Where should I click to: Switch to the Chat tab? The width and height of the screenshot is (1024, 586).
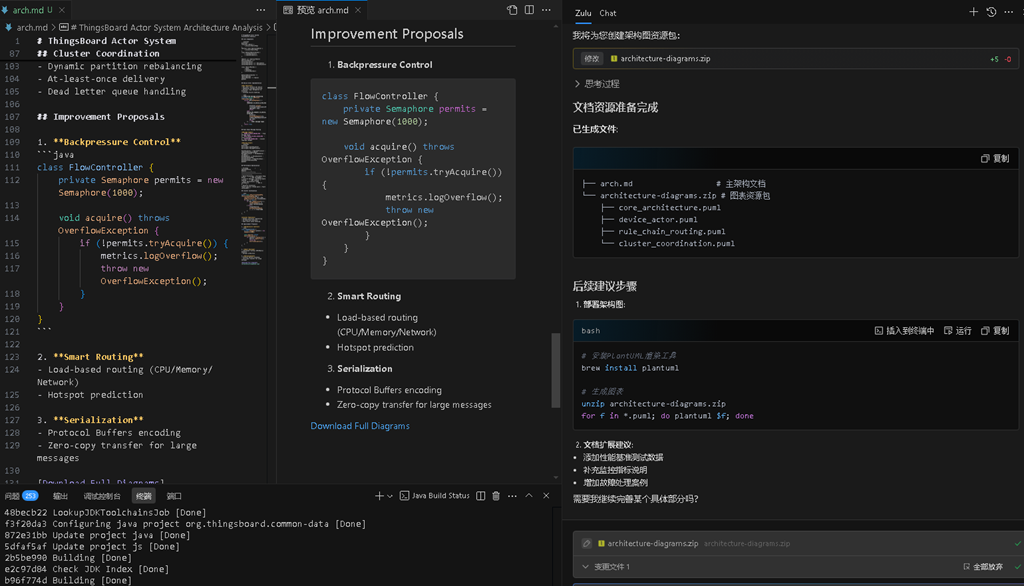click(x=607, y=13)
